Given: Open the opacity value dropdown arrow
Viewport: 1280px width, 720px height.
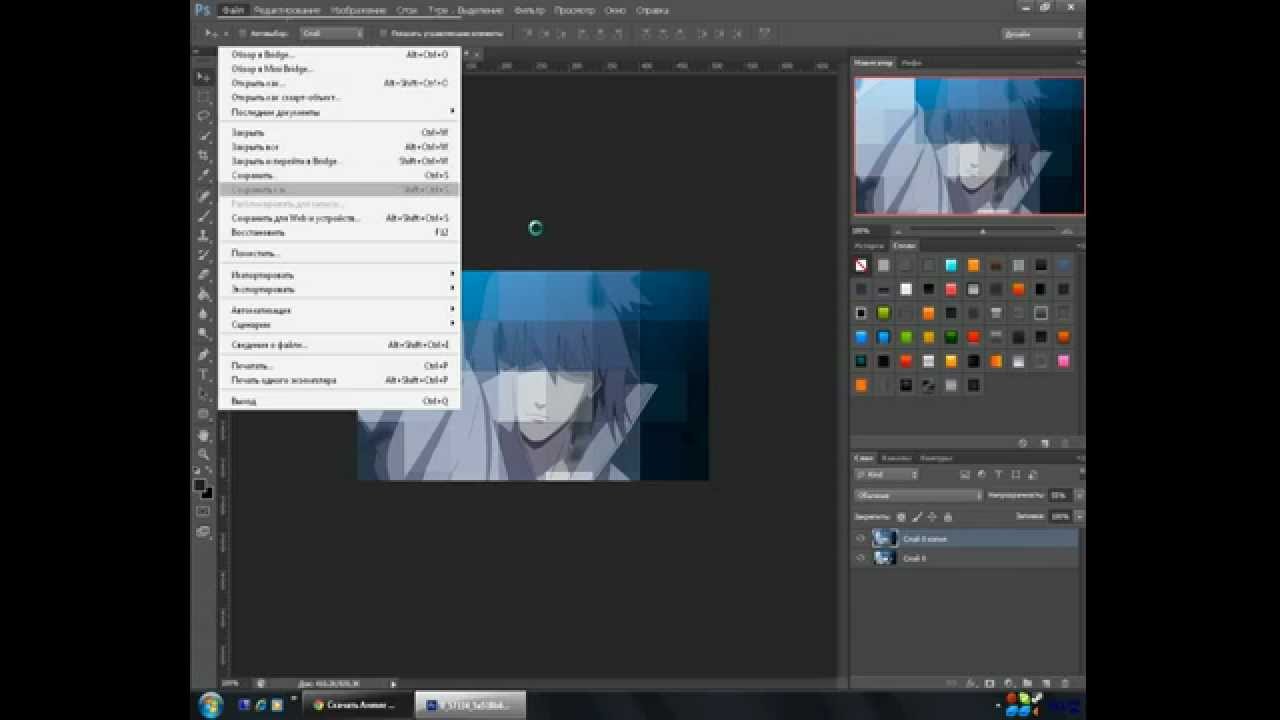Looking at the screenshot, I should click(1077, 495).
